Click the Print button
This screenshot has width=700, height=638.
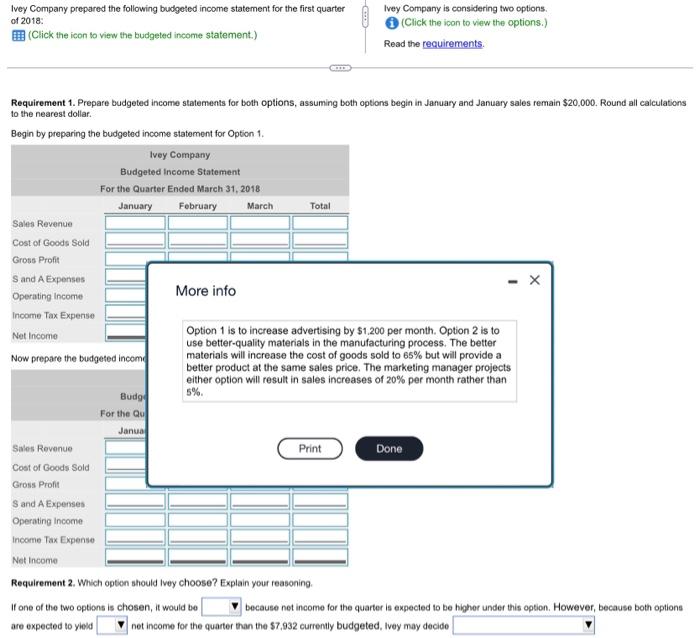310,449
